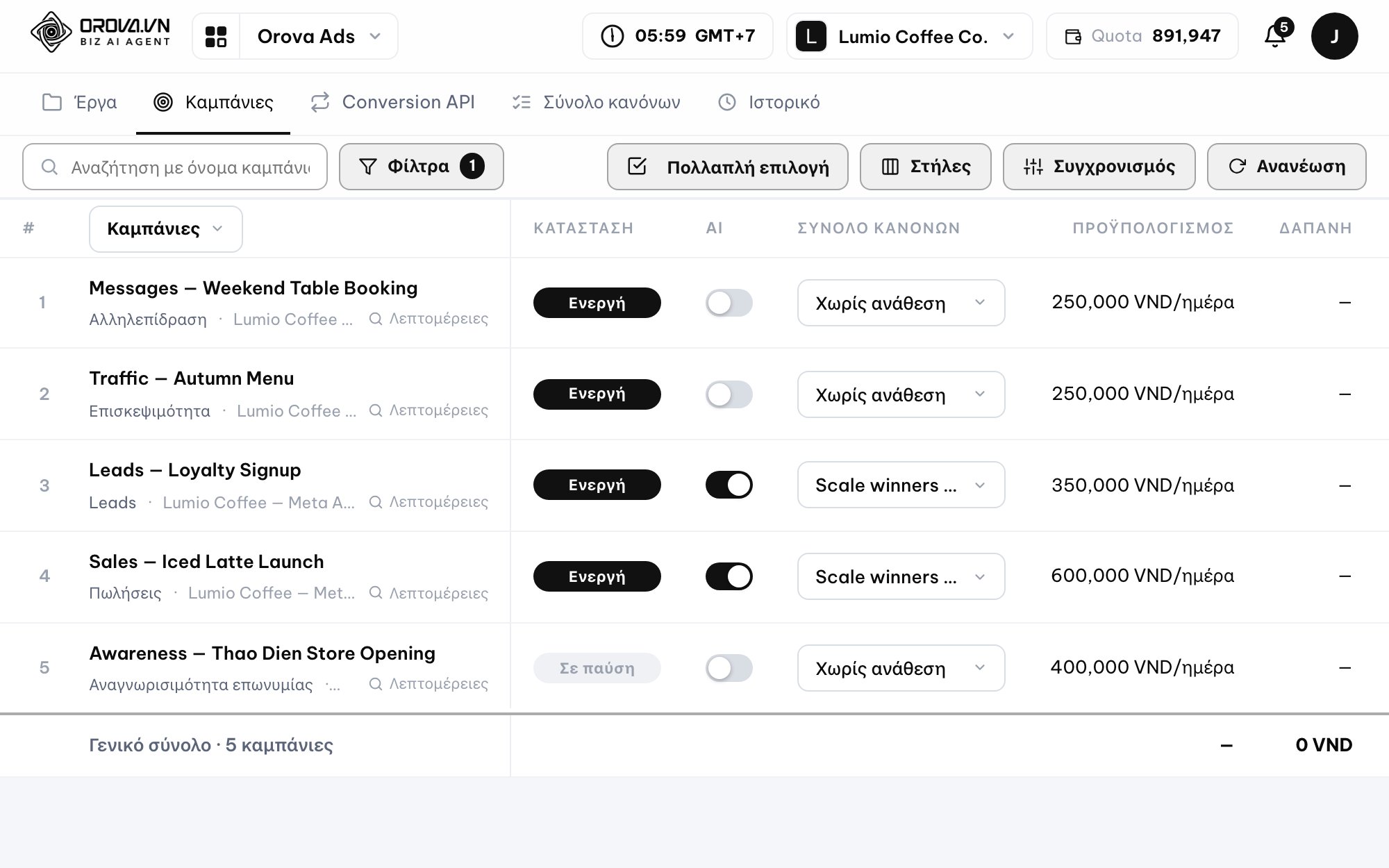Open Scale winners dropdown for Leads campaign
Screen dimensions: 1389x868
click(901, 485)
